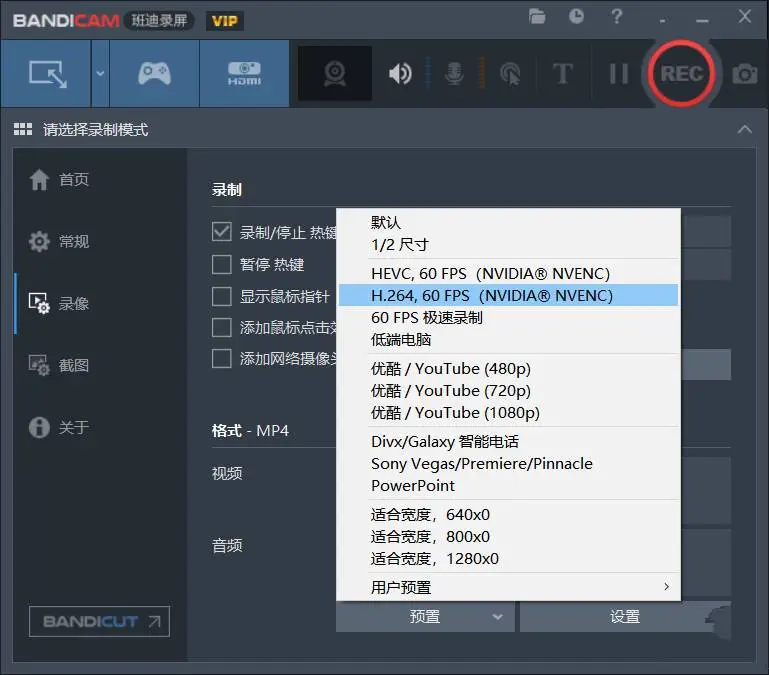Screen dimensions: 769x675
Task: Click the 设置 button
Action: click(x=624, y=617)
